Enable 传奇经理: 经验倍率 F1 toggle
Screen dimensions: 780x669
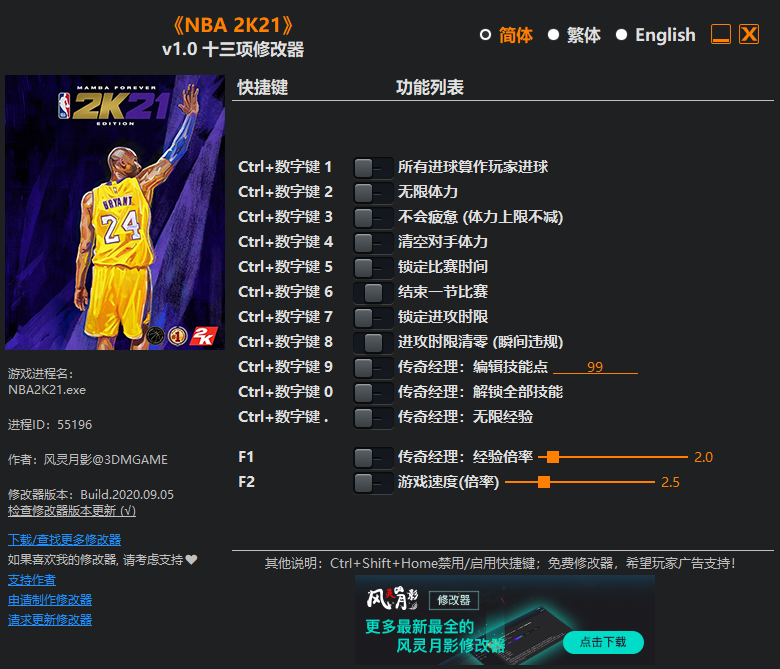(x=373, y=458)
